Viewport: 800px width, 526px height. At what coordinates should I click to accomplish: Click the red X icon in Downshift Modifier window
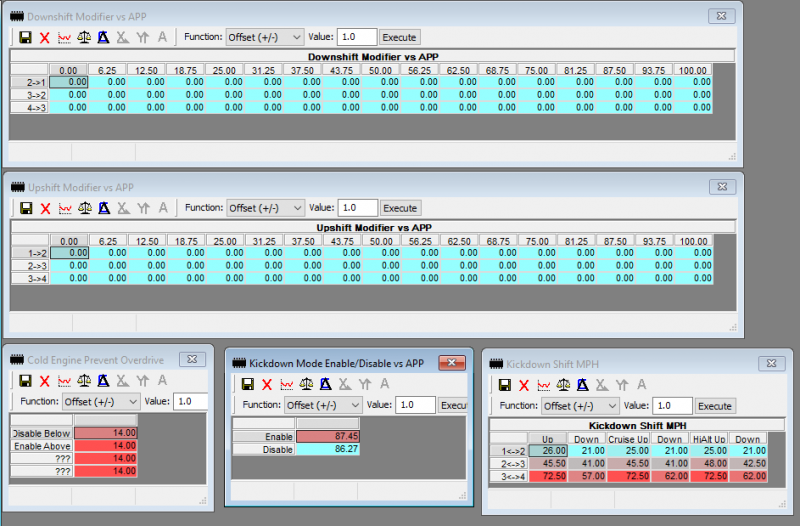45,37
